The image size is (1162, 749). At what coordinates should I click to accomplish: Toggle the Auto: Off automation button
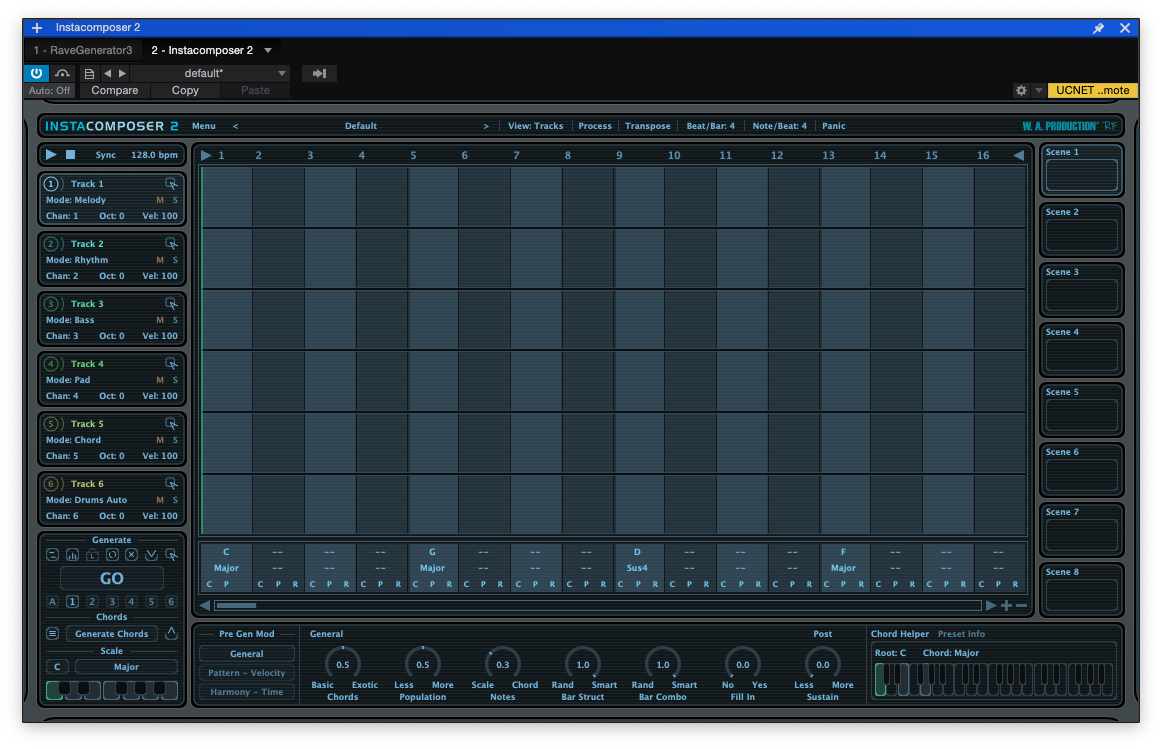pyautogui.click(x=49, y=90)
